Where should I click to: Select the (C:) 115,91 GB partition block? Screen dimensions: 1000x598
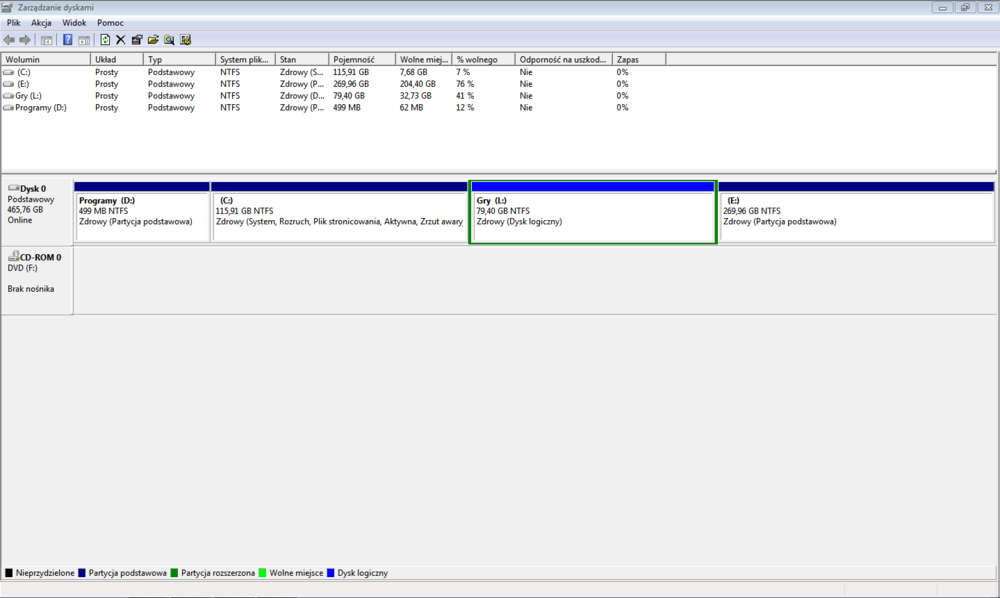point(339,212)
